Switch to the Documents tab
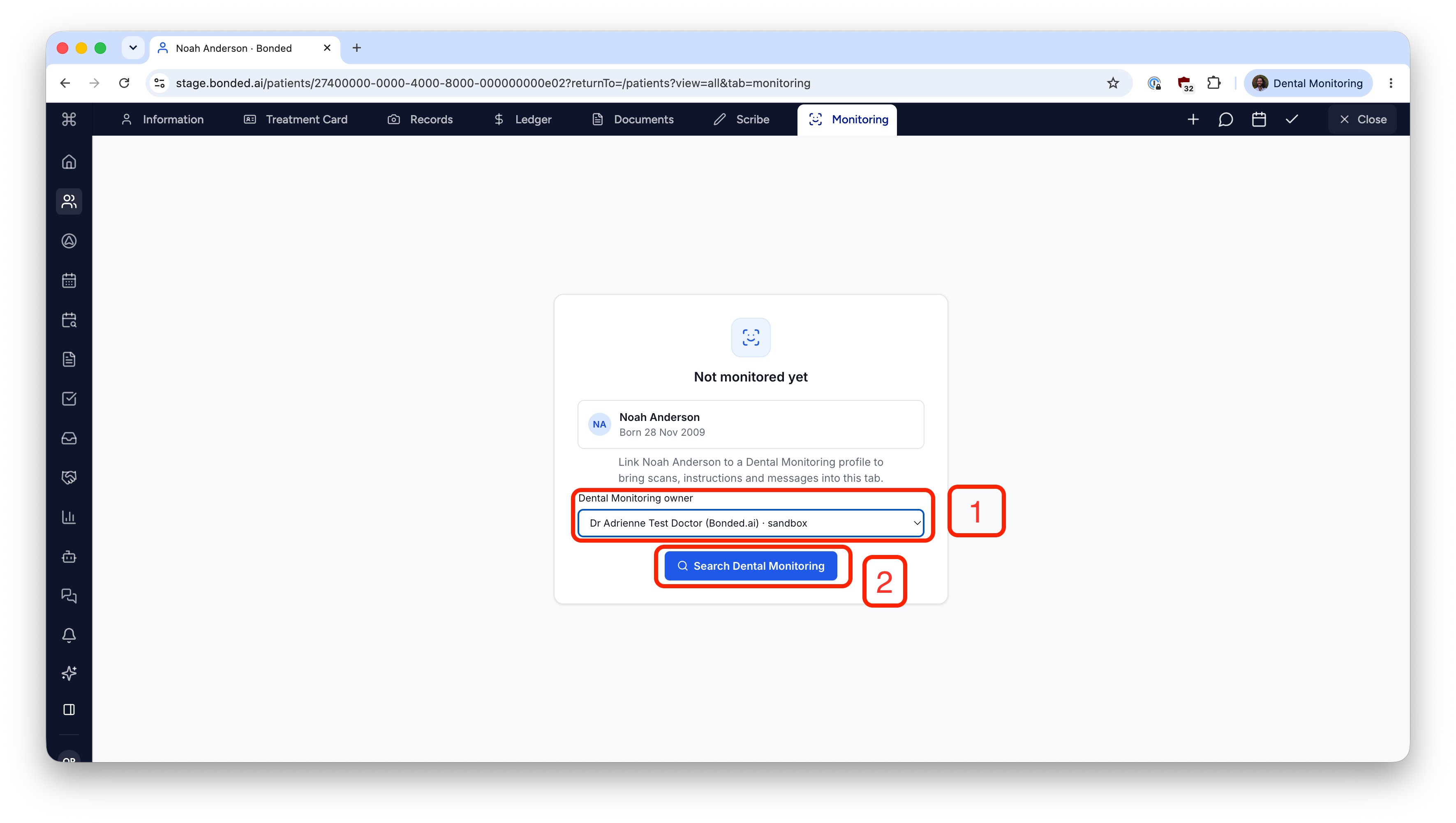The height and width of the screenshot is (823, 1456). pyautogui.click(x=633, y=119)
